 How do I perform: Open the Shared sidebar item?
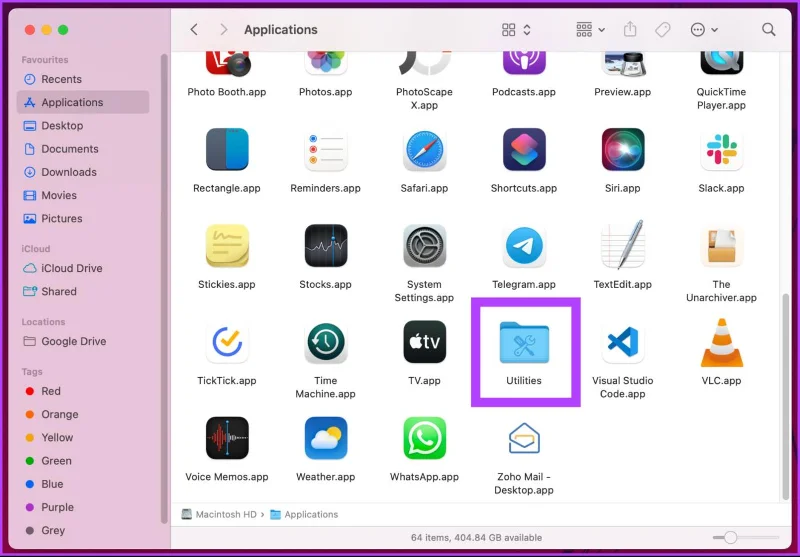click(83, 291)
